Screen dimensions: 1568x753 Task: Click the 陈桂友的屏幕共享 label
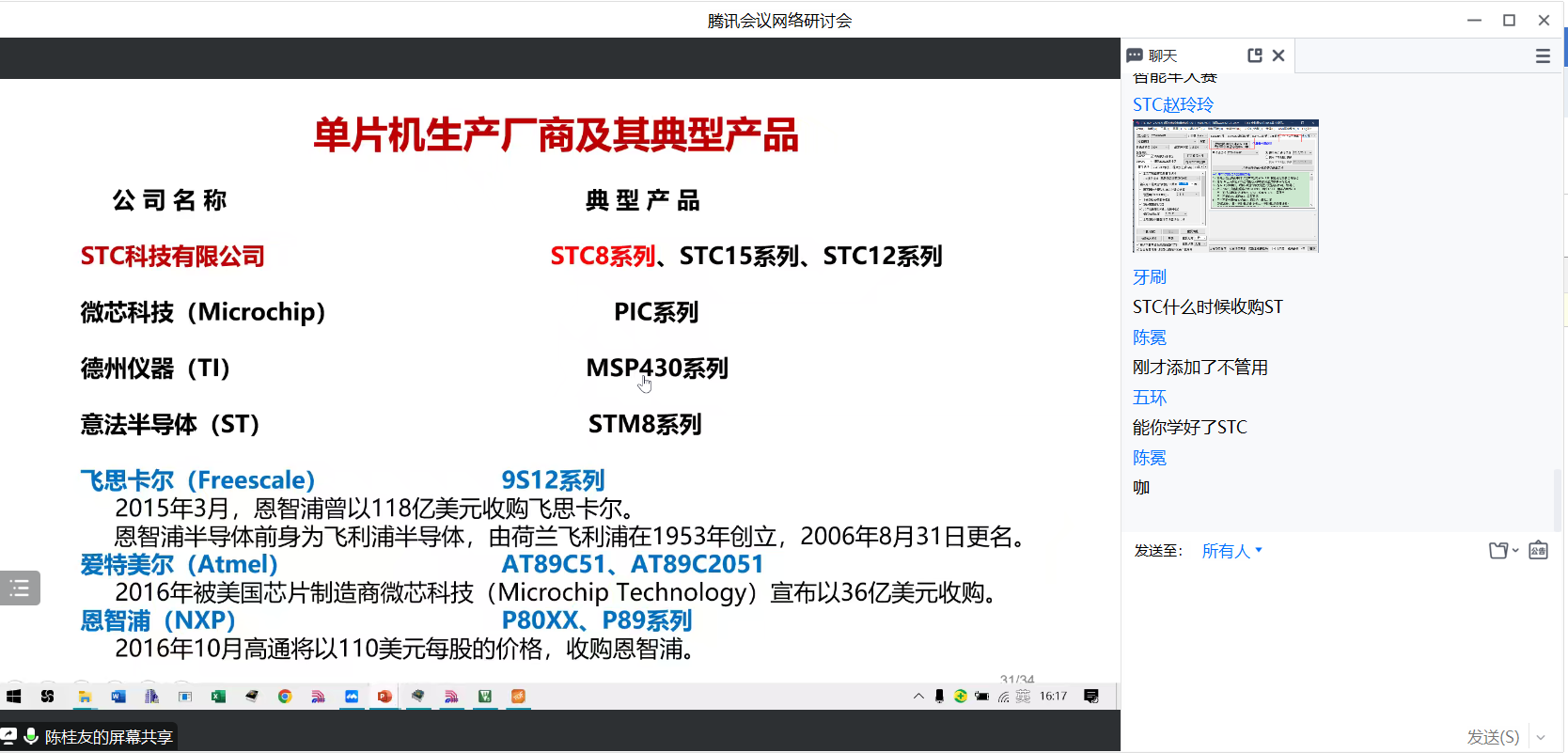point(109,737)
